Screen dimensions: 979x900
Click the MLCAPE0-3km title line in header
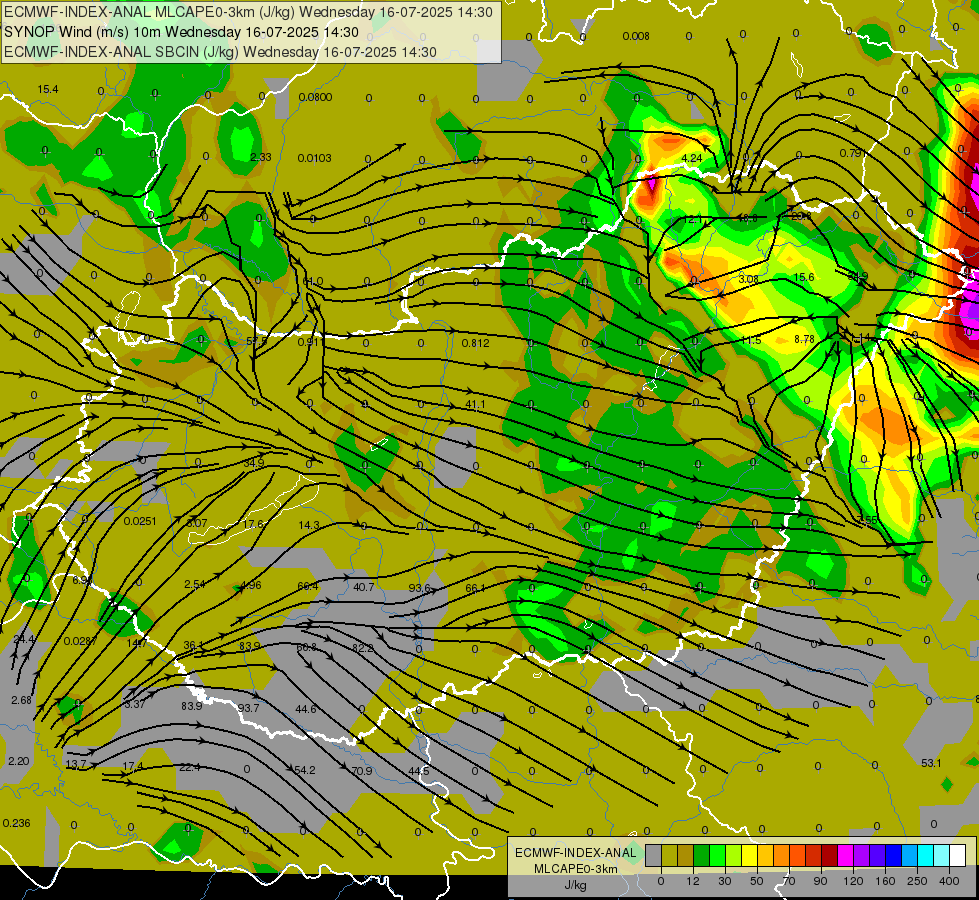tap(248, 12)
